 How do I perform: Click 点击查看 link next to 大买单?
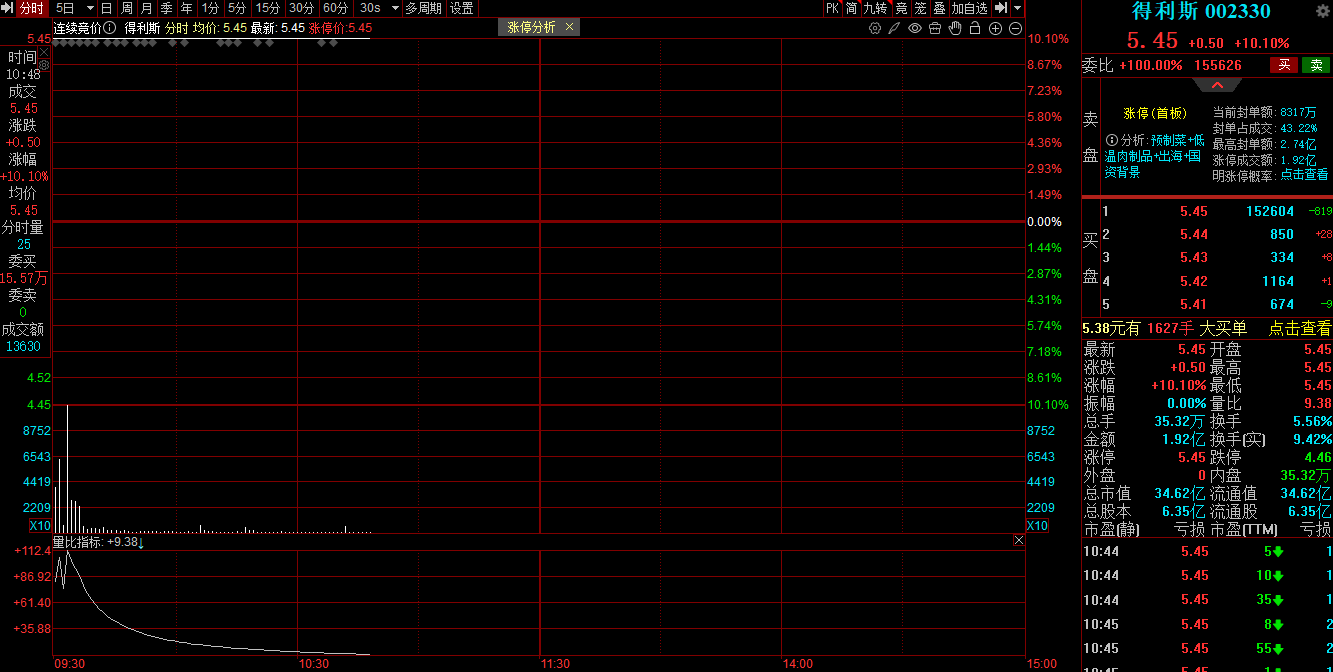click(1300, 328)
